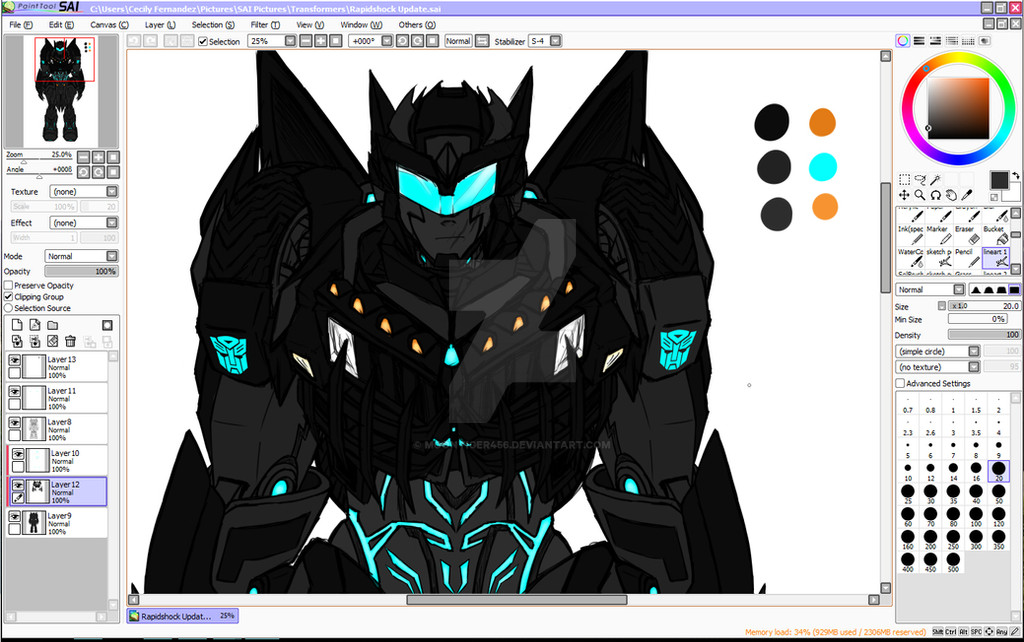Toggle the color wheel panel
Screen dimensions: 1024x642
click(903, 40)
